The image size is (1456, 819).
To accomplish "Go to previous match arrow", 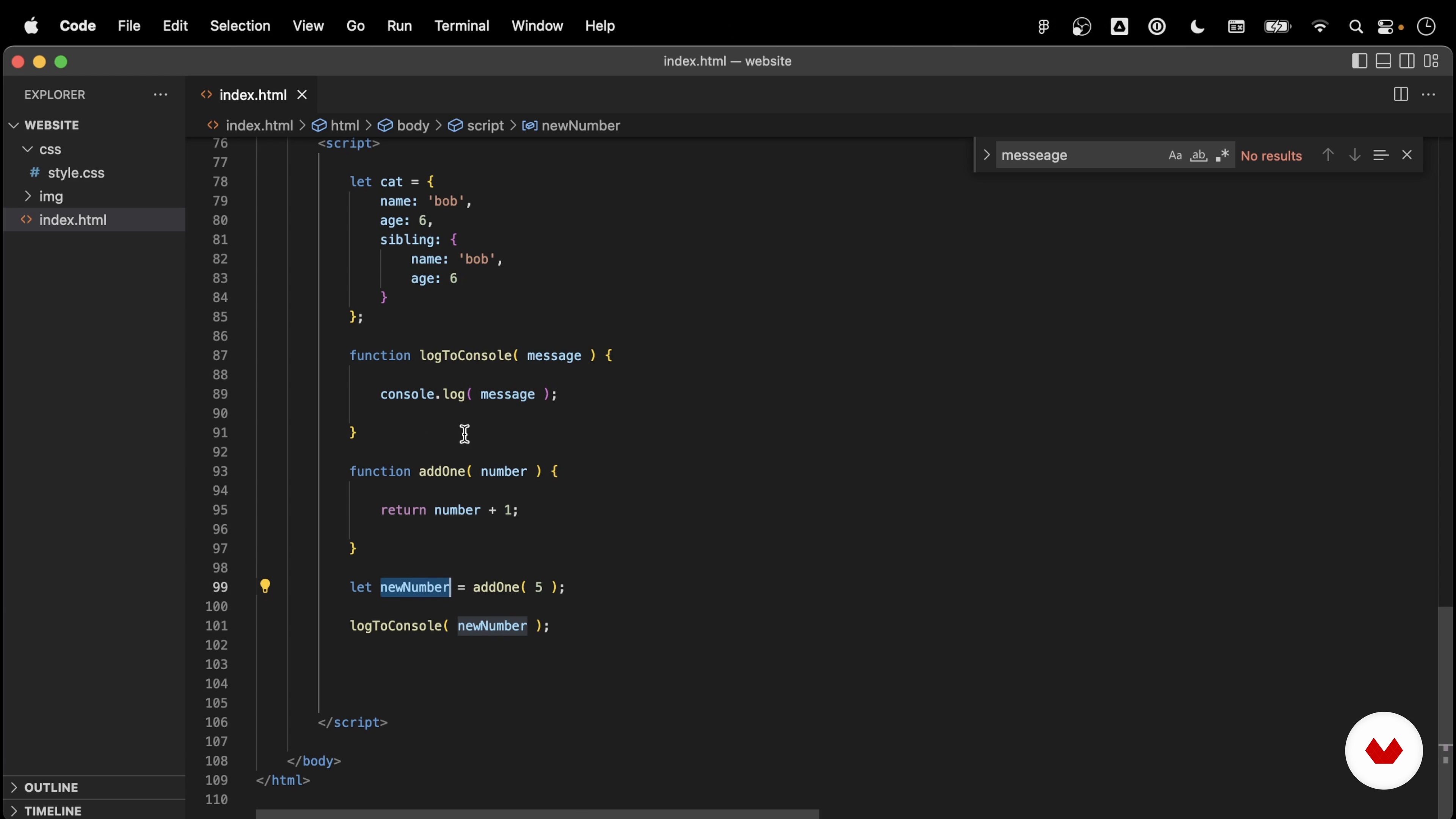I will coord(1328,155).
